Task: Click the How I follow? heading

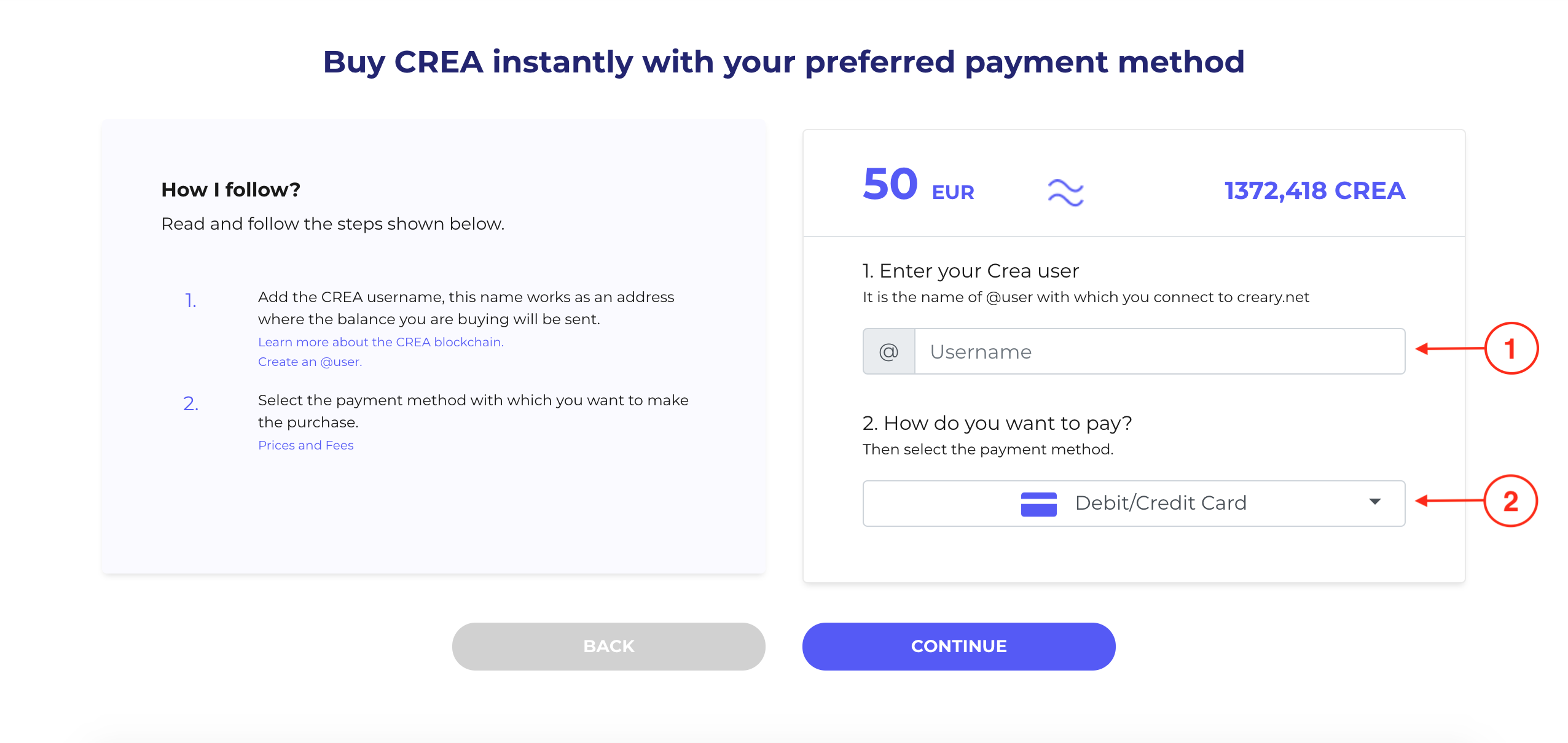Action: tap(230, 190)
